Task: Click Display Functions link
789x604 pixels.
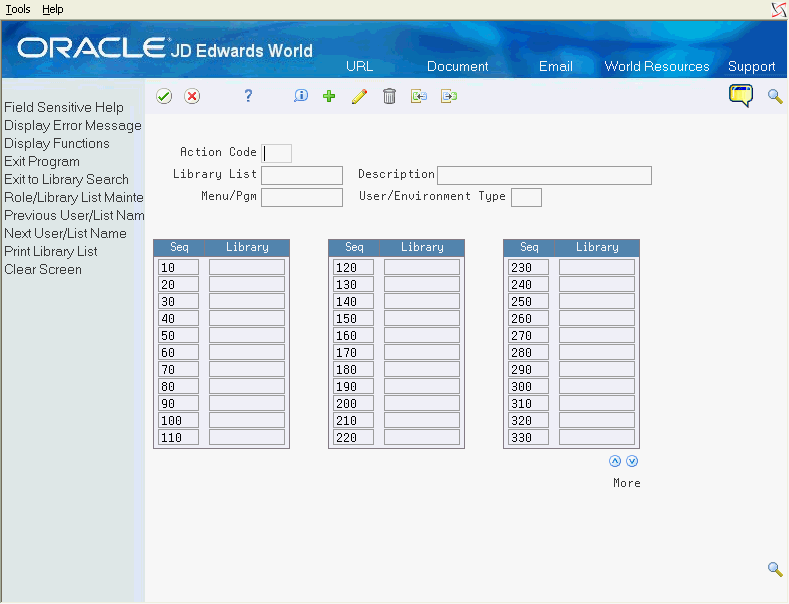Action: point(57,143)
